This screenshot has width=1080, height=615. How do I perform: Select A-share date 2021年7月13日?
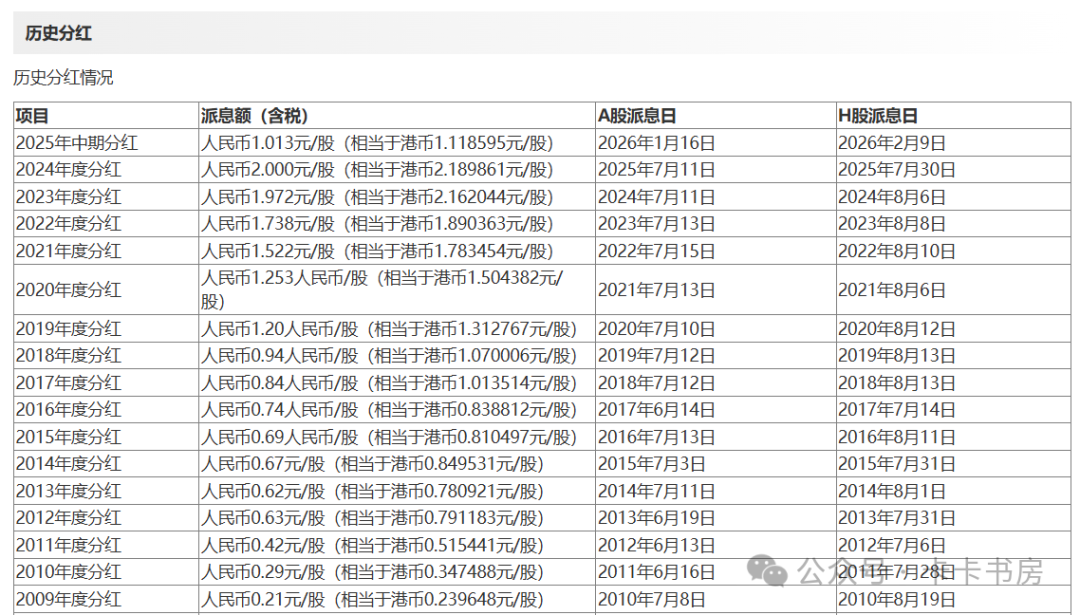(656, 290)
